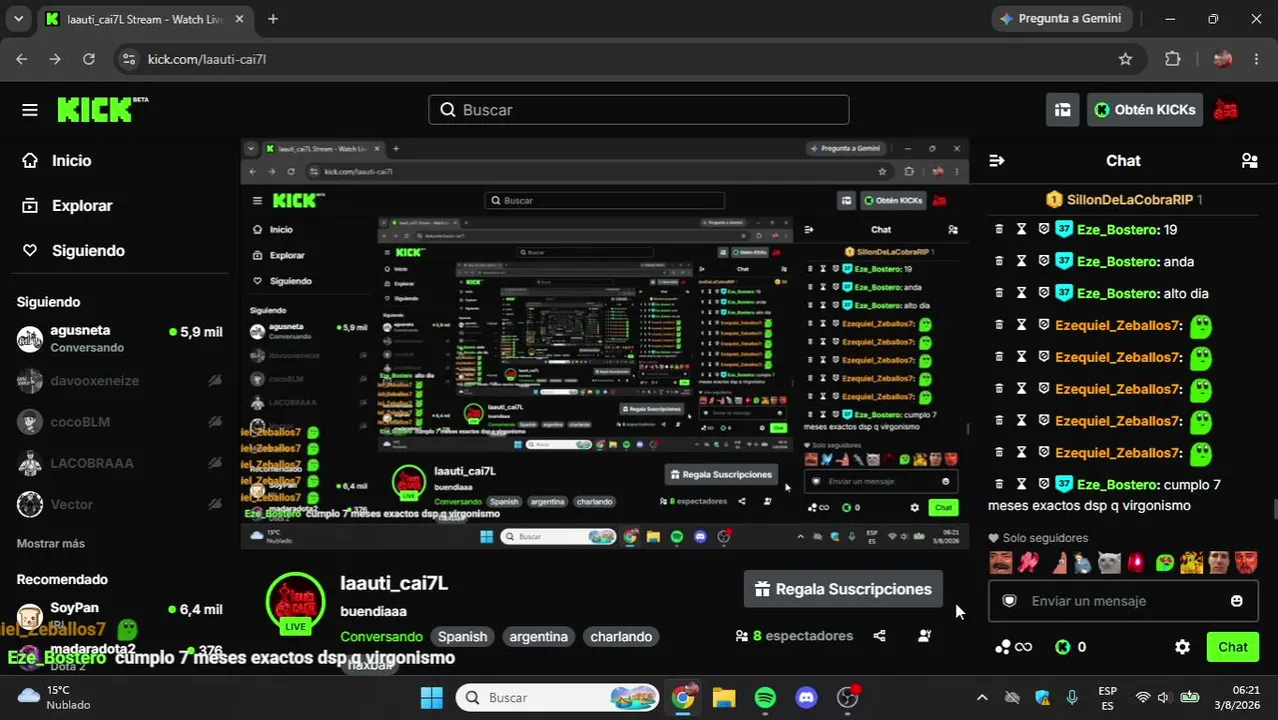Open the chat users list icon
Screen dimensions: 1278x720
1249,160
